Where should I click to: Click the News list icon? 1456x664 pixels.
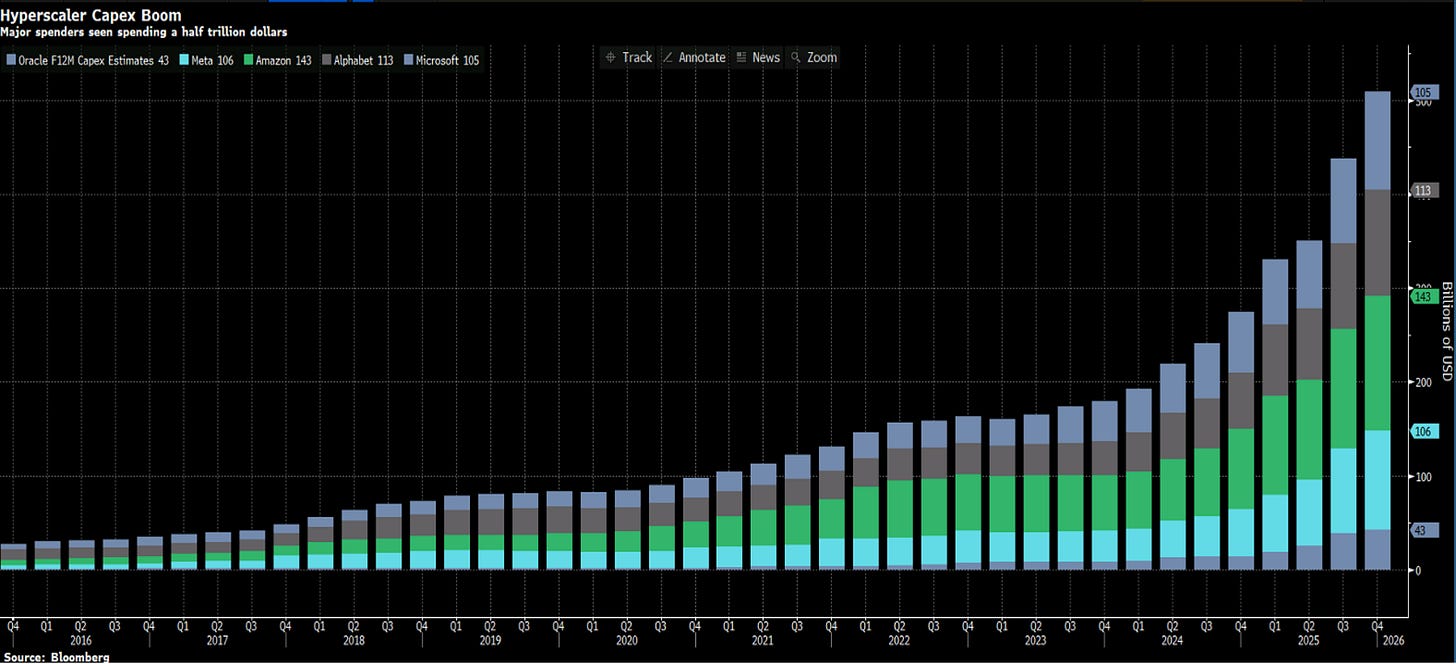(x=741, y=58)
